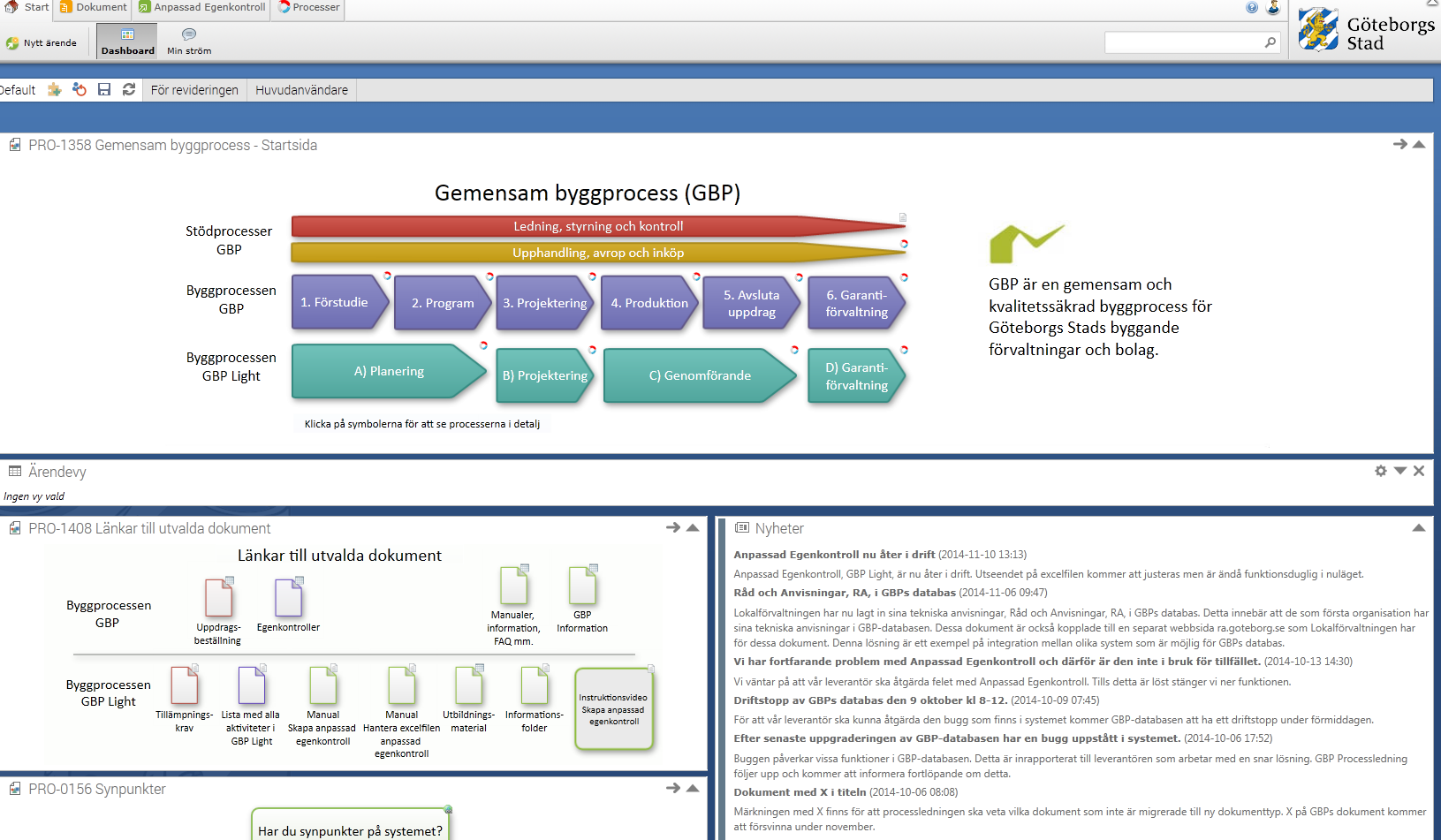
Task: Open GBP Light step C) Genomförande
Action: pyautogui.click(x=700, y=375)
